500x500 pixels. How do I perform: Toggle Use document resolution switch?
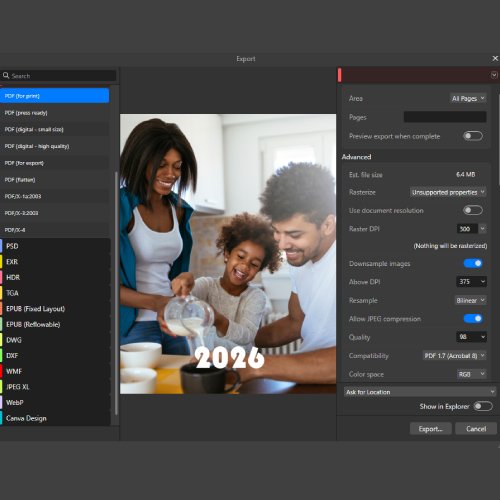point(473,210)
